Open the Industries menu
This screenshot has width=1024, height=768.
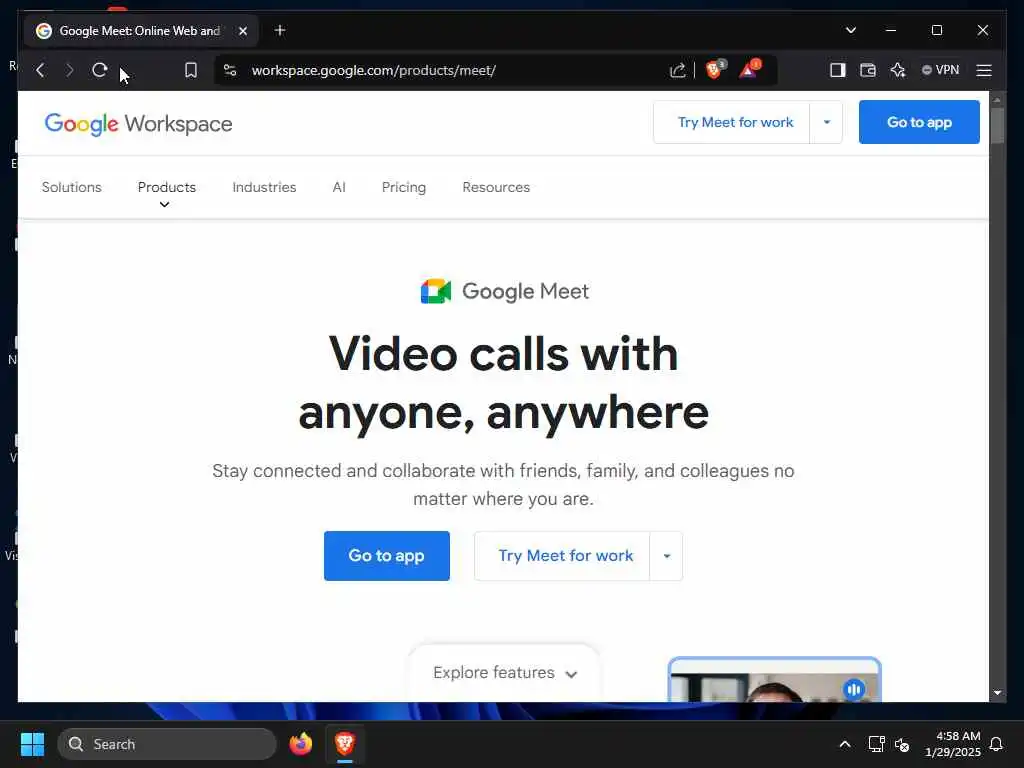pyautogui.click(x=264, y=187)
